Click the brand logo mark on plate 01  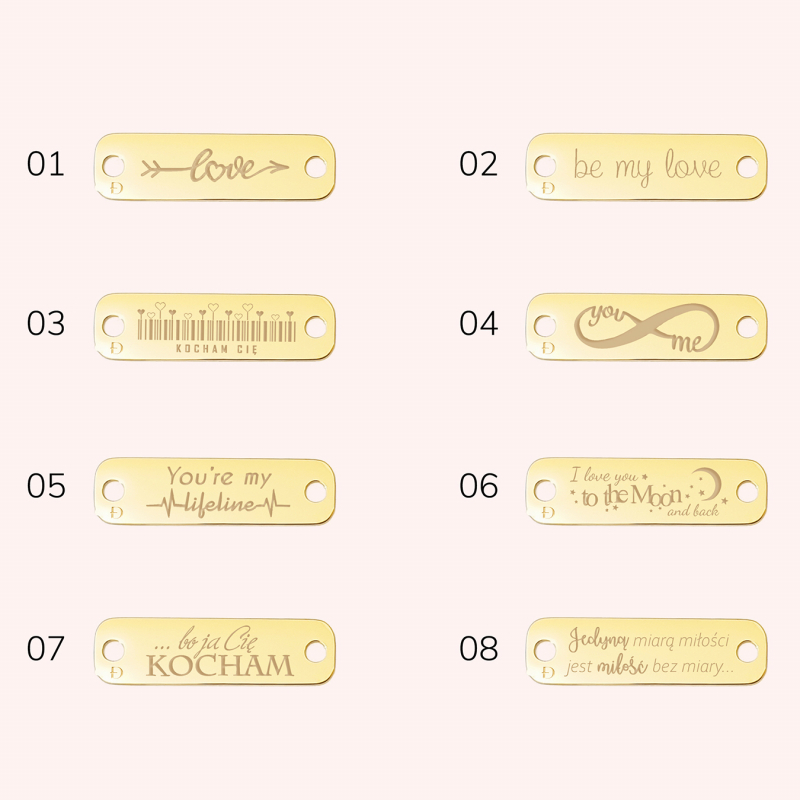[x=117, y=187]
